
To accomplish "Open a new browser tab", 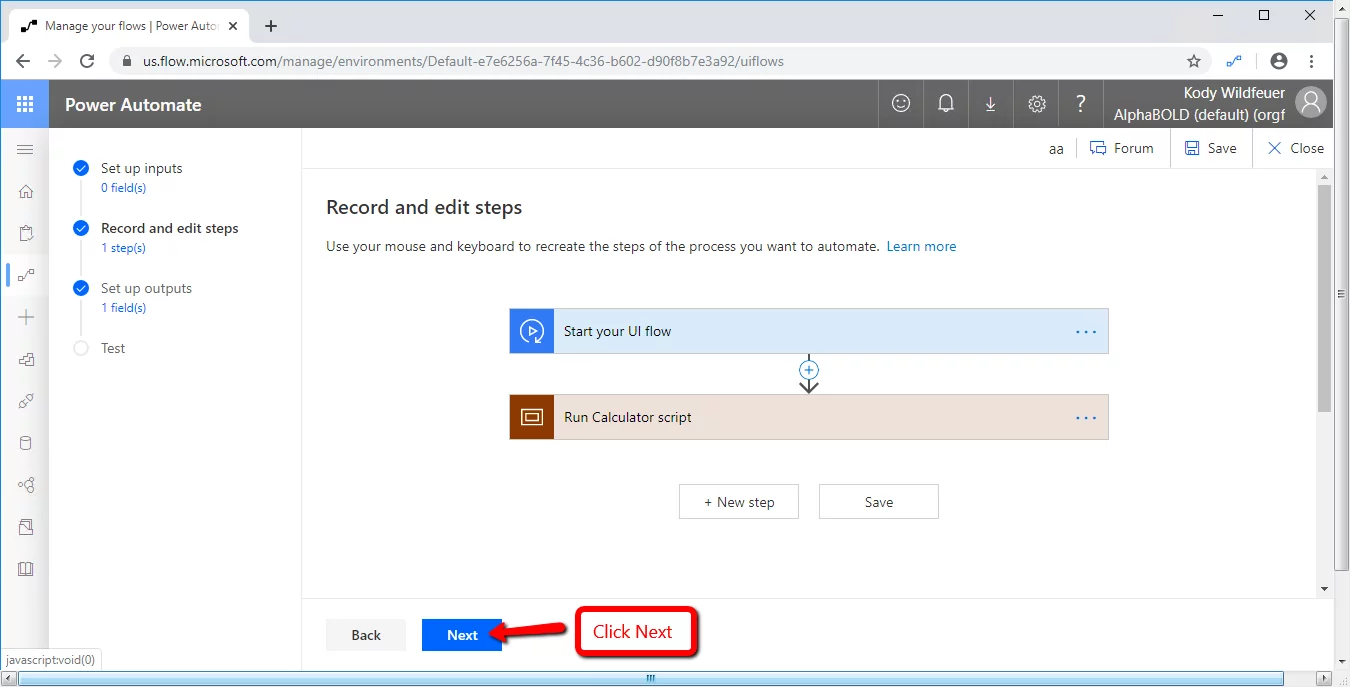I will 271,26.
